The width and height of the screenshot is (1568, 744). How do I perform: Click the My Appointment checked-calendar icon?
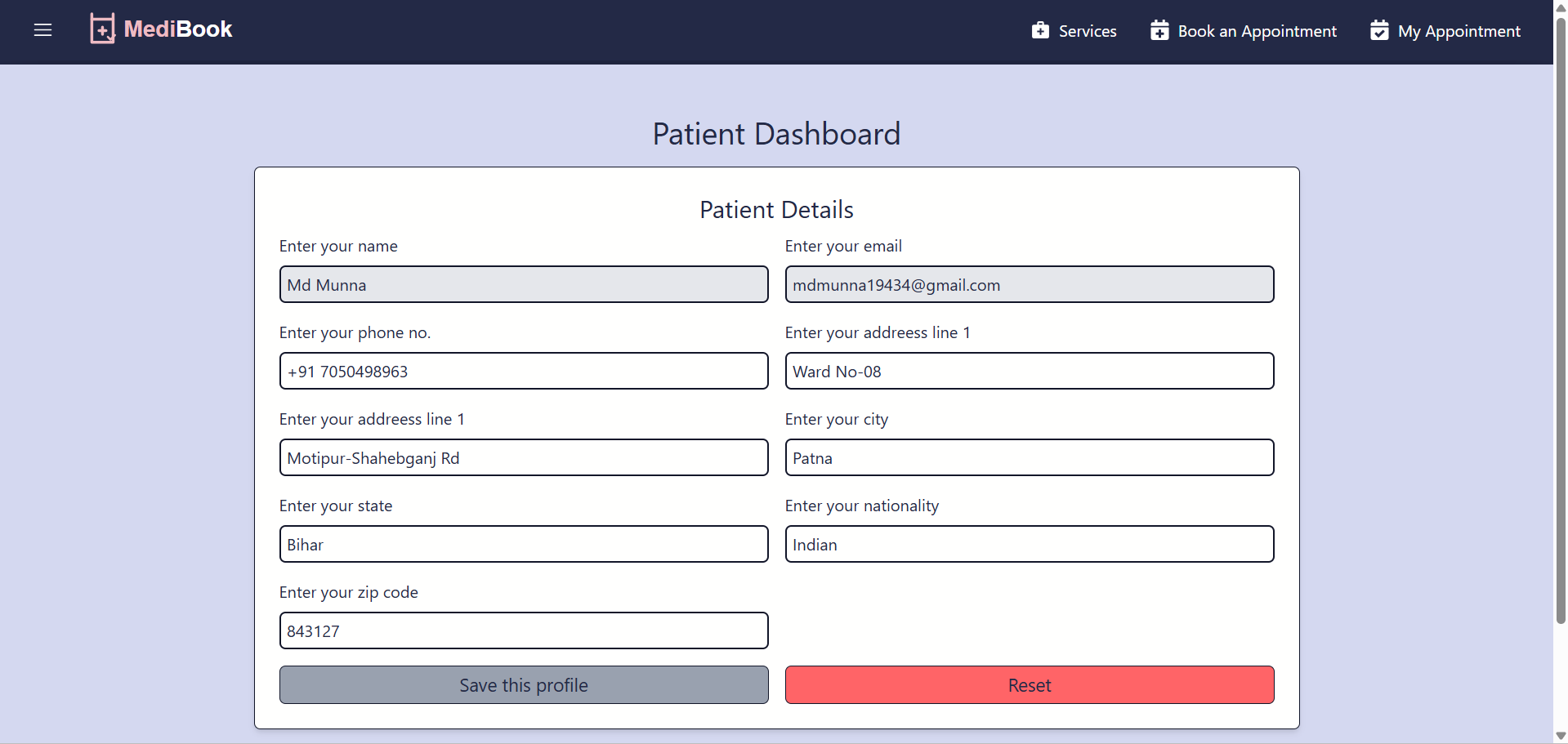pos(1380,29)
